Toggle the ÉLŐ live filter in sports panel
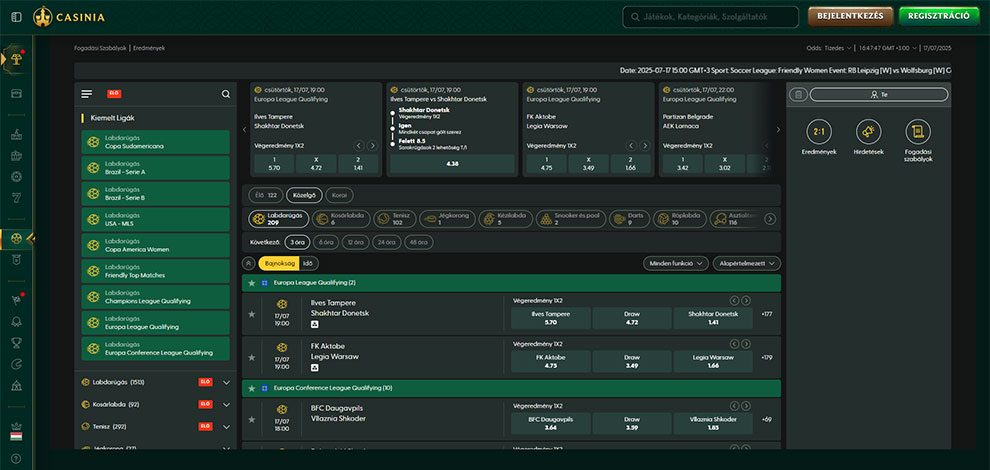 [x=114, y=93]
